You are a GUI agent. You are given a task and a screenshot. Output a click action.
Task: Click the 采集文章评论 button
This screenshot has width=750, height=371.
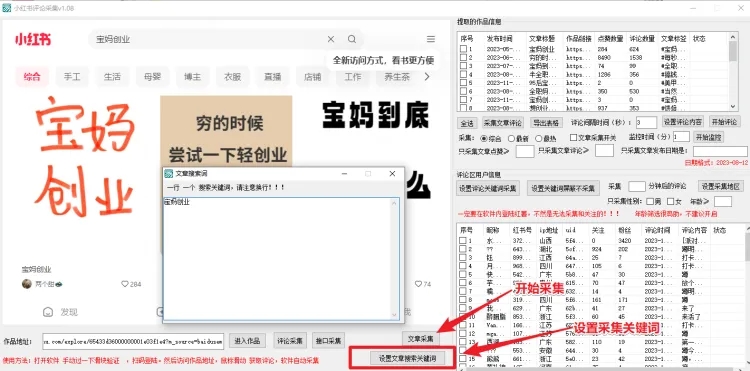pos(502,123)
